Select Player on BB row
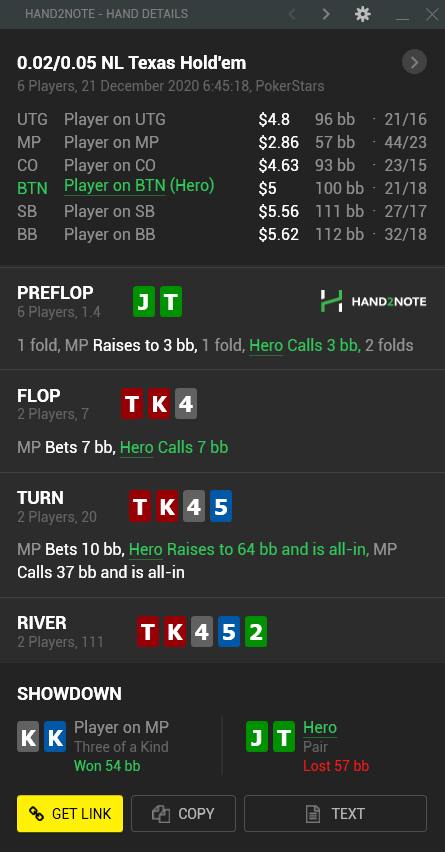This screenshot has height=852, width=445. [222, 234]
